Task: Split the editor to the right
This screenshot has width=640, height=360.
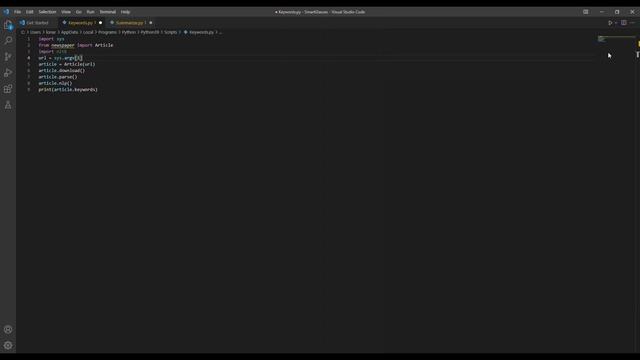Action: click(624, 23)
